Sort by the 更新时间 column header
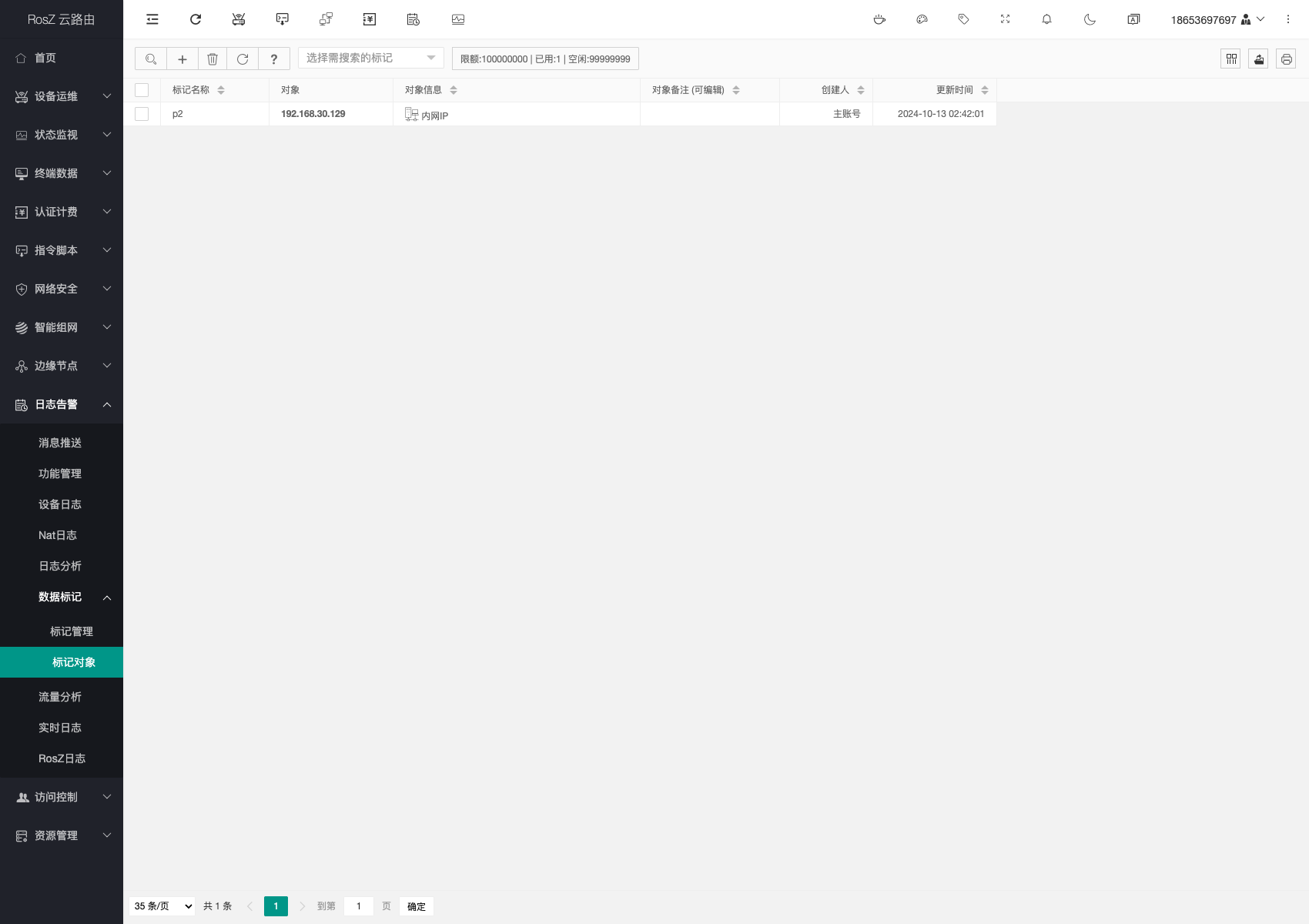The width and height of the screenshot is (1309, 924). pos(955,90)
